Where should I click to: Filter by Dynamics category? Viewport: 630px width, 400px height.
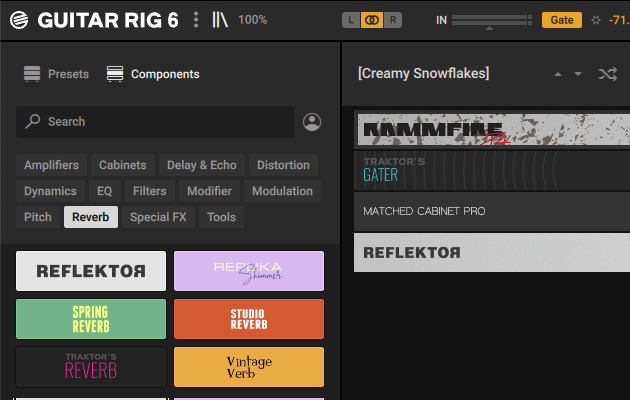(50, 191)
